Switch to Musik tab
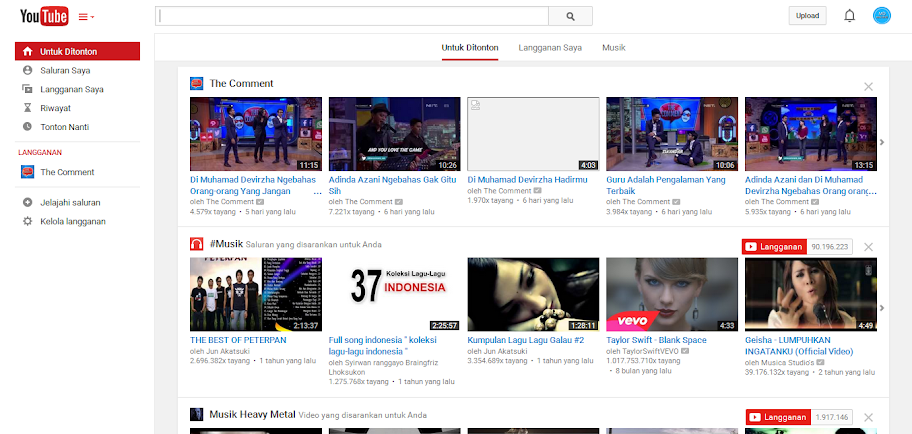Image resolution: width=912 pixels, height=434 pixels. 614,48
